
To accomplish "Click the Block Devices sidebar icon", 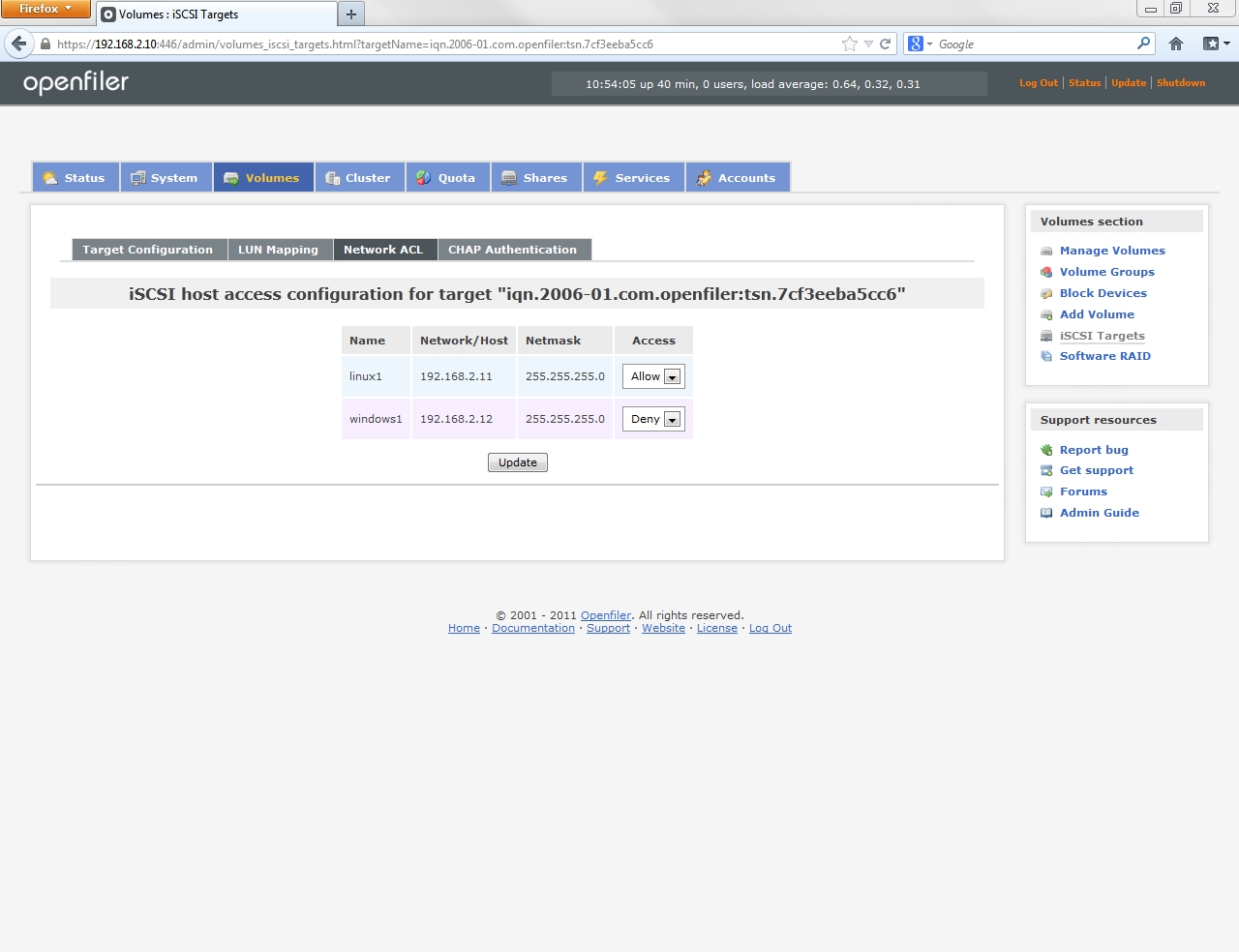I will click(1046, 294).
